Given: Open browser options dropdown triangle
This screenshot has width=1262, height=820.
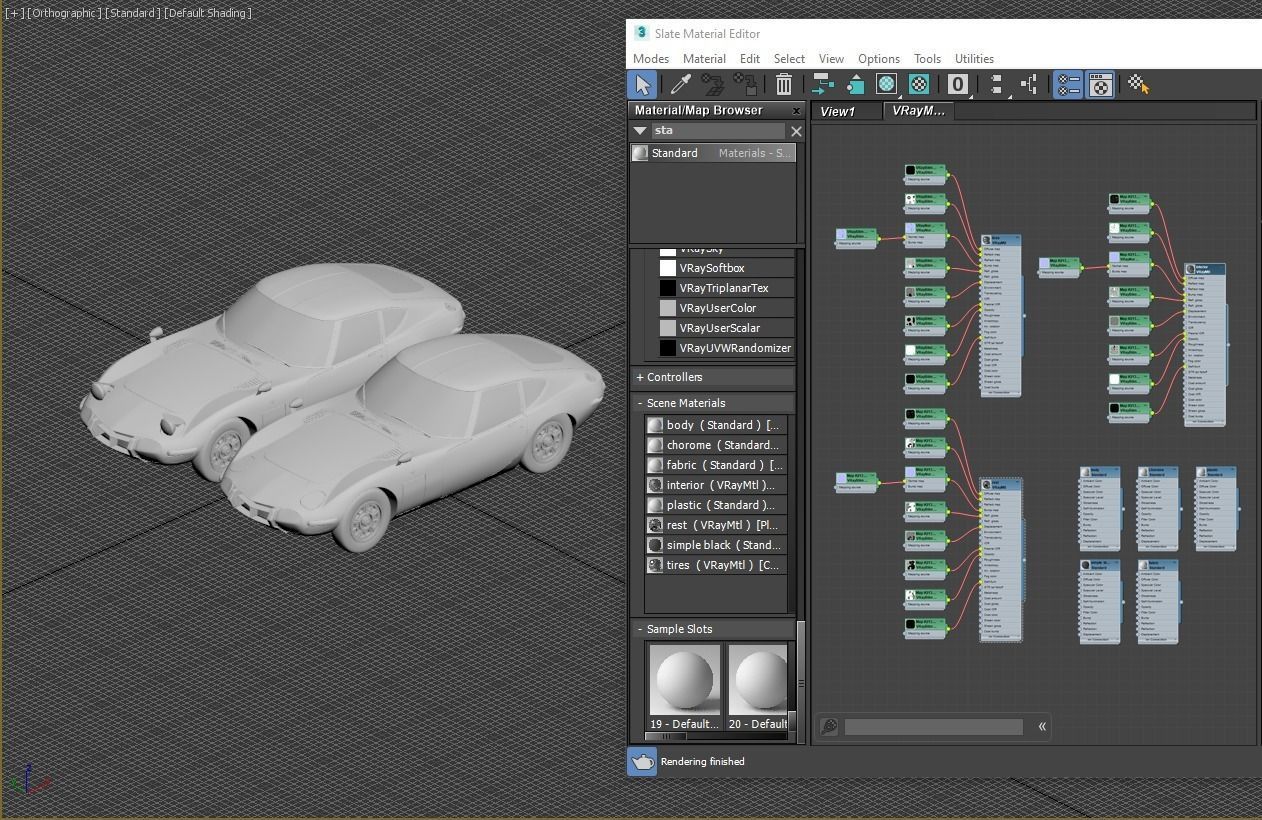Looking at the screenshot, I should tap(640, 131).
